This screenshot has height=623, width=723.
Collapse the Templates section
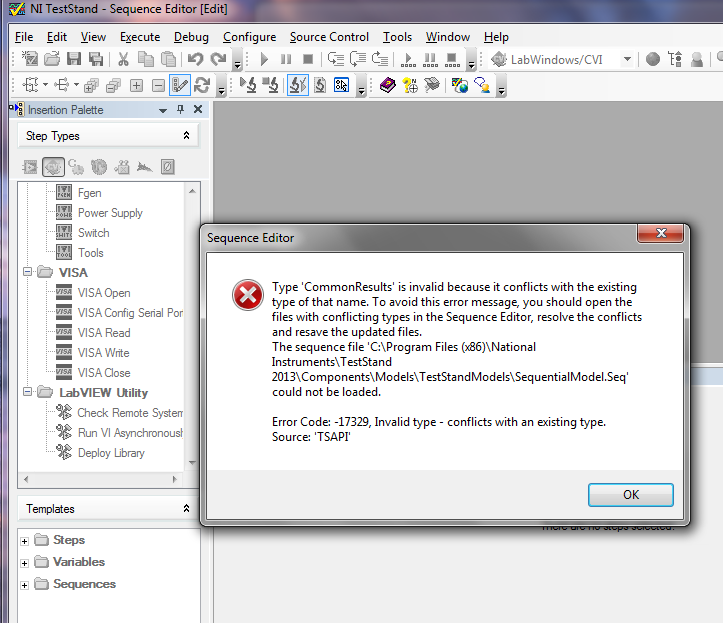click(x=186, y=508)
